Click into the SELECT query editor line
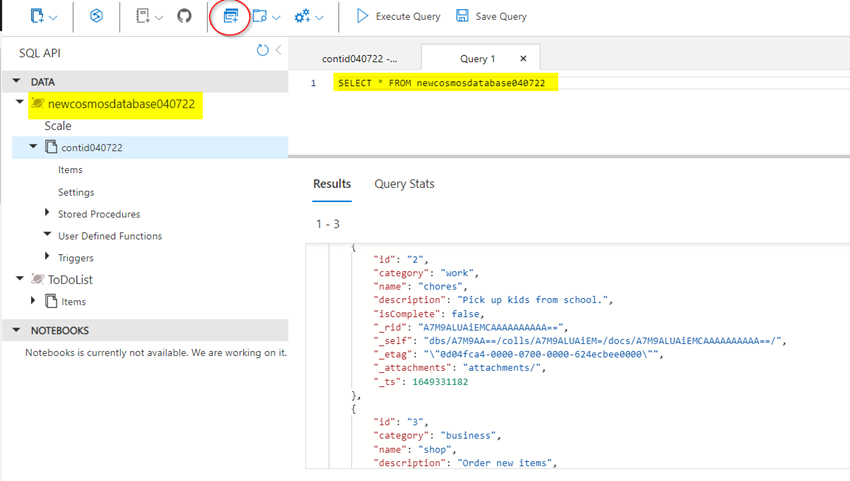The width and height of the screenshot is (850, 481). pyautogui.click(x=441, y=83)
